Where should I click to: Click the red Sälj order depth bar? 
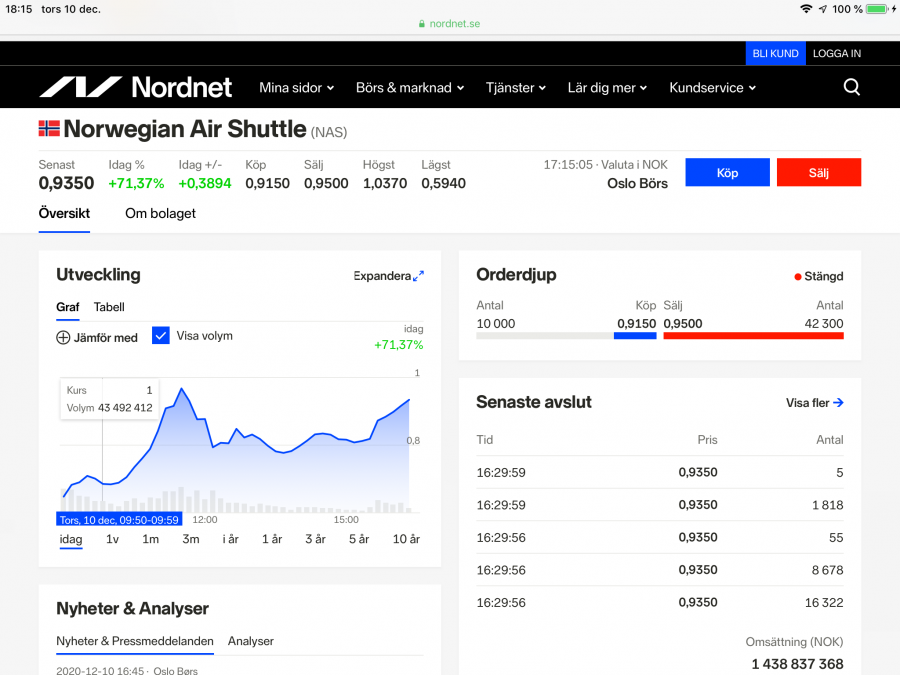[753, 336]
